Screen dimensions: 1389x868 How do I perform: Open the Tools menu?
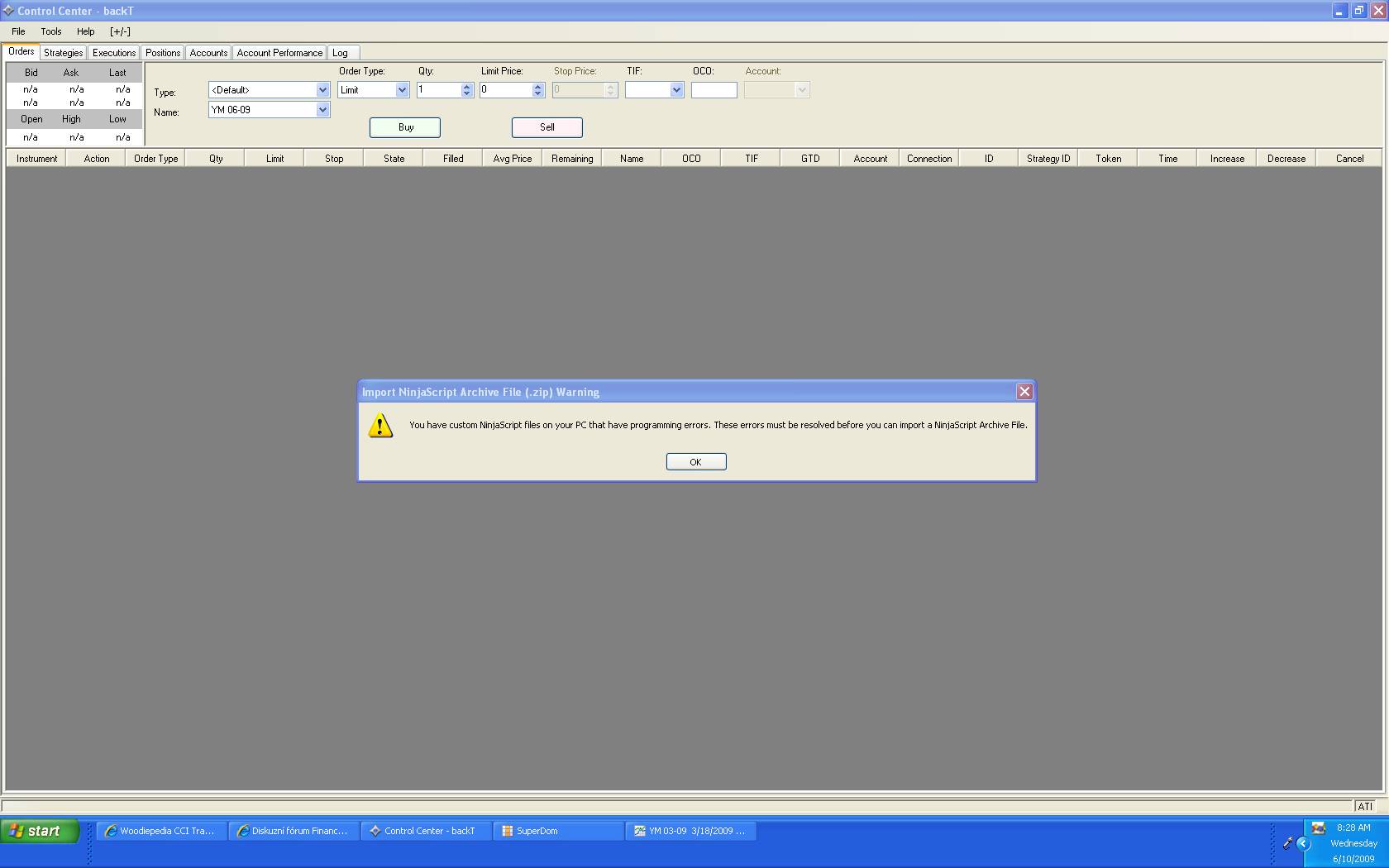(x=51, y=31)
